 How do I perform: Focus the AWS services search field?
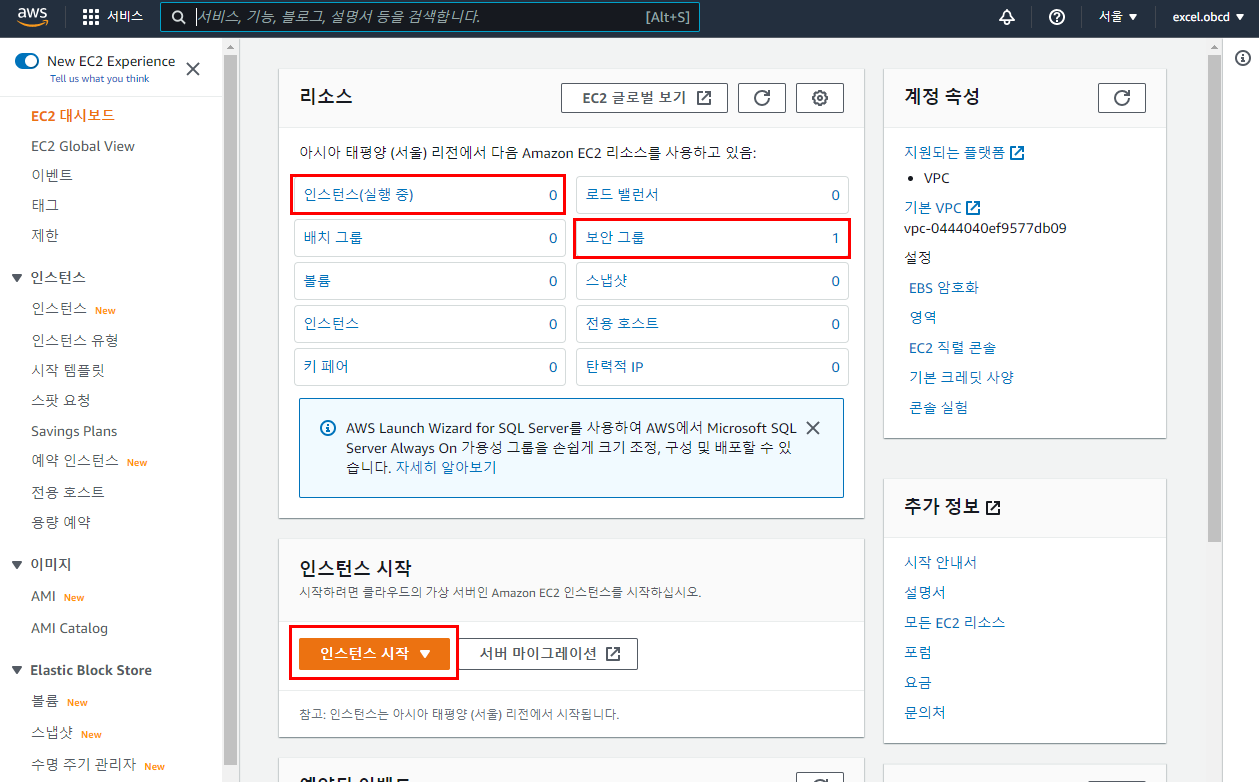(x=430, y=17)
